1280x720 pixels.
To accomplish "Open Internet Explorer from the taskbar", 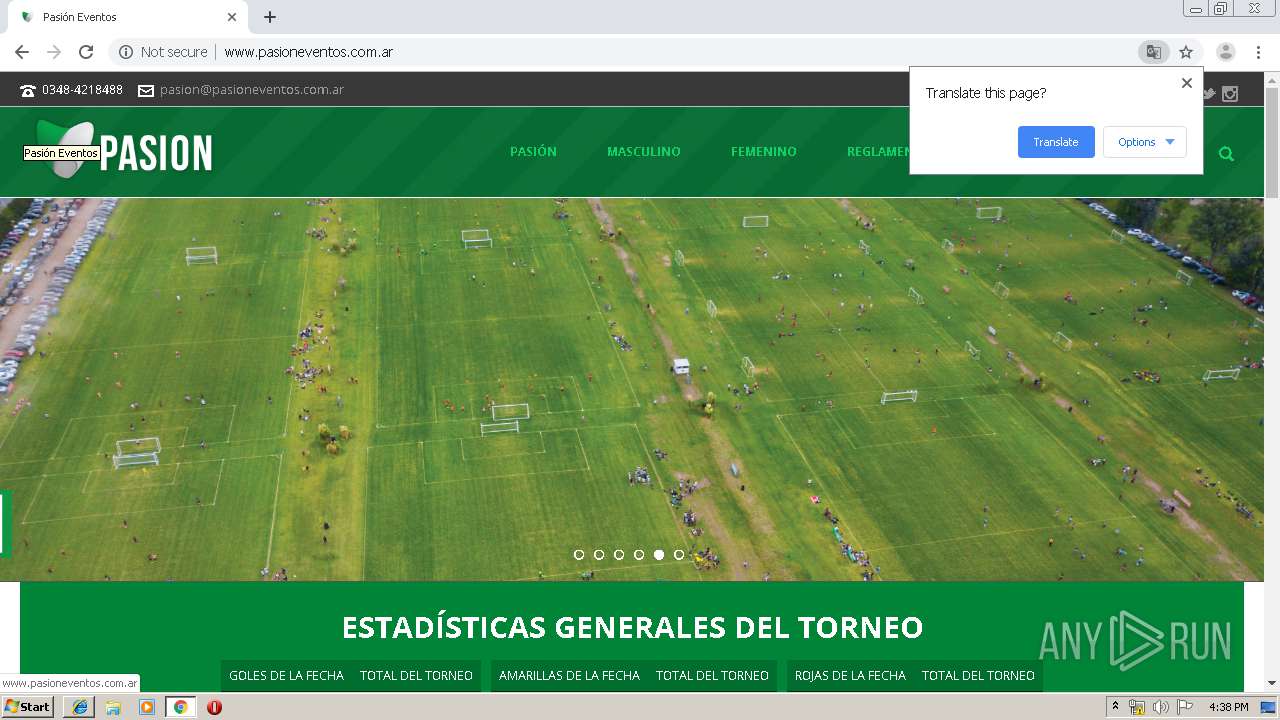I will 80,707.
